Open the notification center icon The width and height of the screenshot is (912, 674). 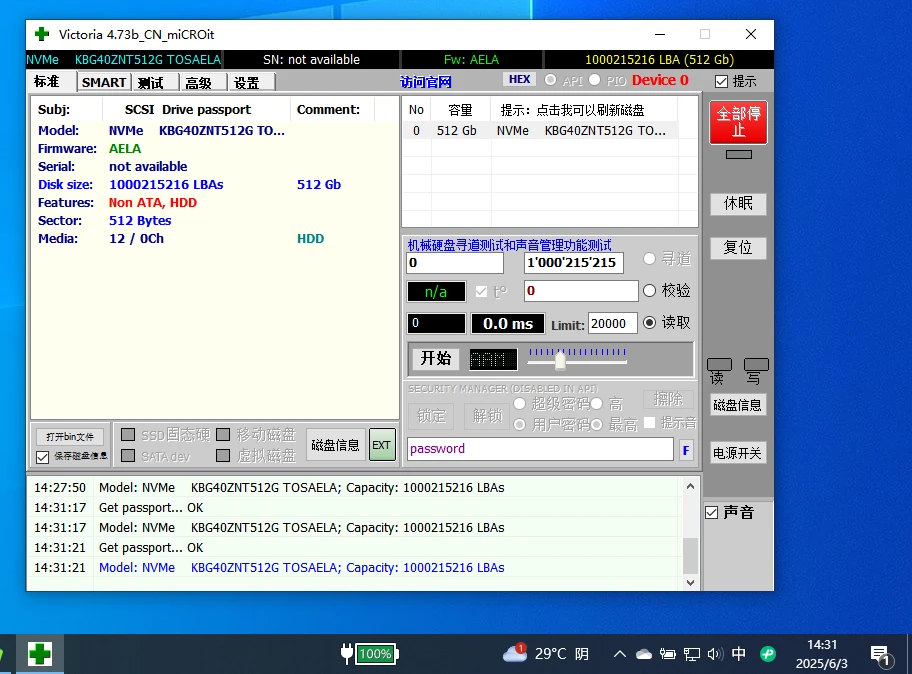point(881,655)
